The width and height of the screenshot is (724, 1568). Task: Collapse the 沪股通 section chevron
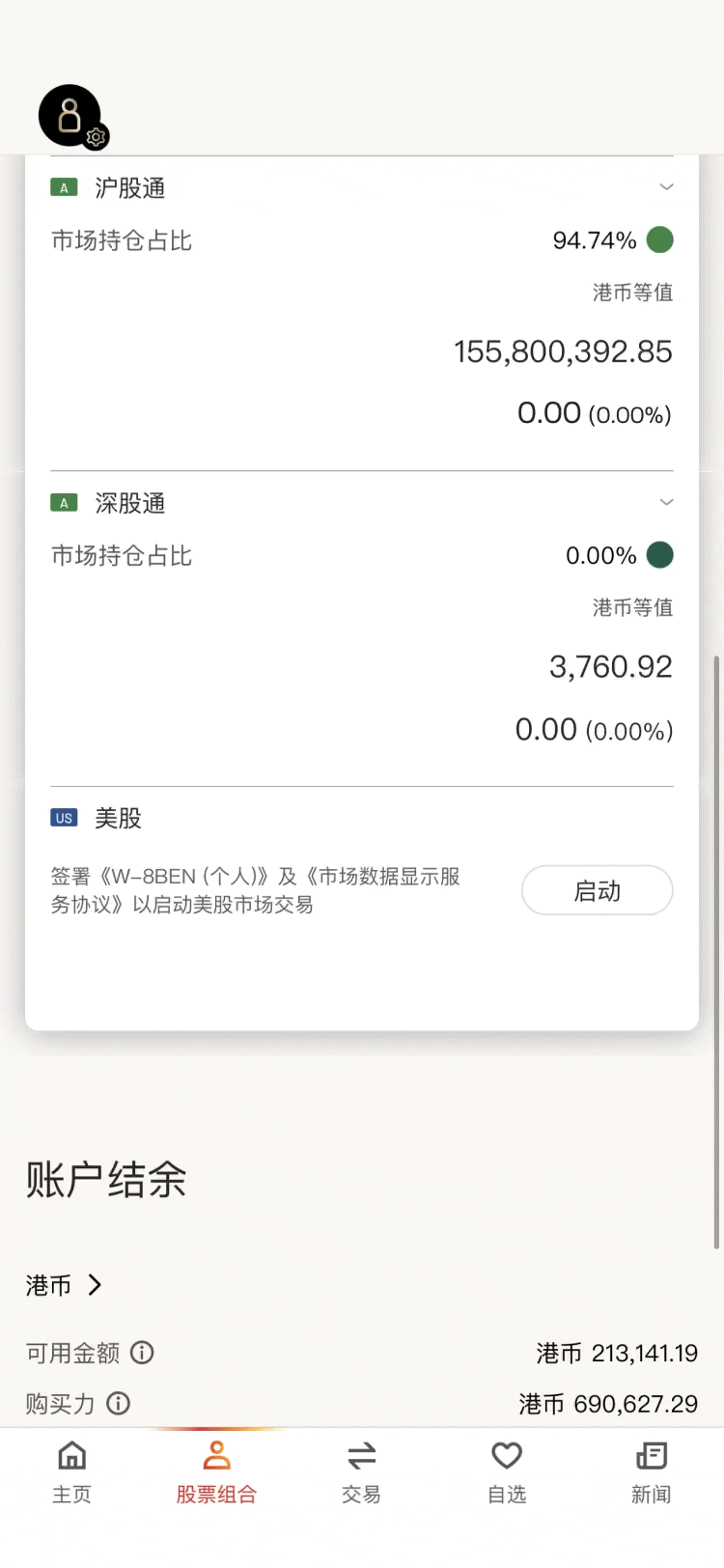[x=666, y=186]
